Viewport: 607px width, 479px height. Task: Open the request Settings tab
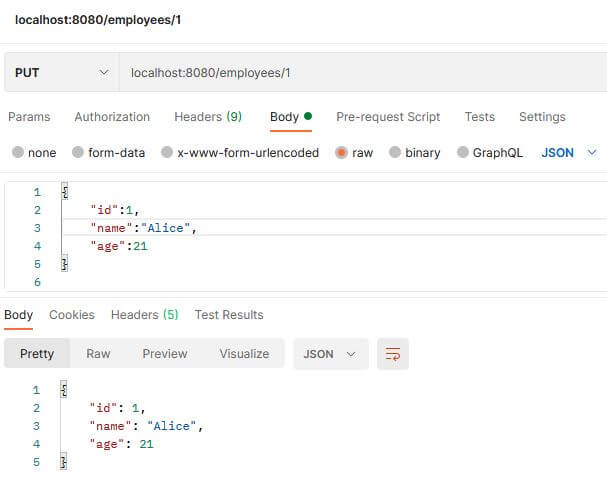(x=542, y=117)
